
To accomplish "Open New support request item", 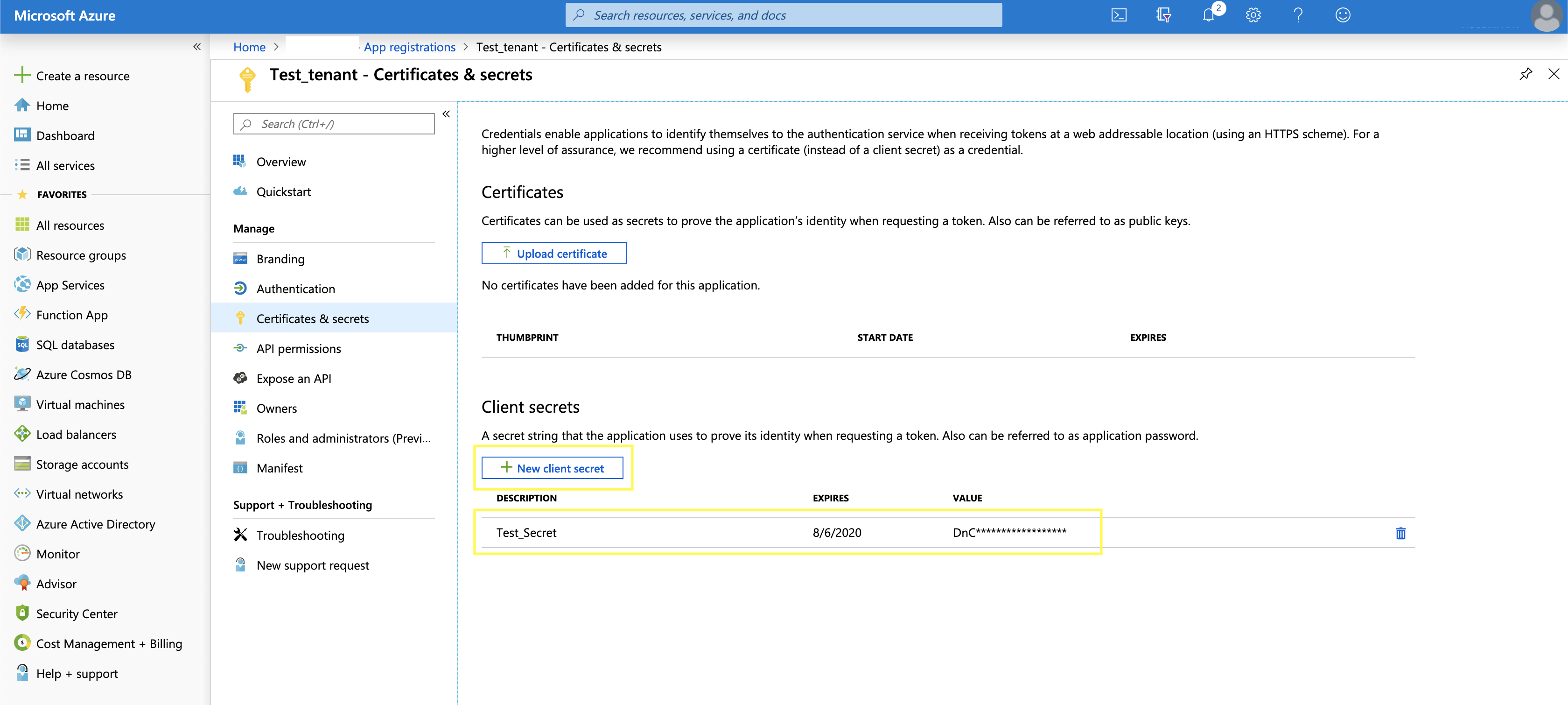I will point(312,565).
